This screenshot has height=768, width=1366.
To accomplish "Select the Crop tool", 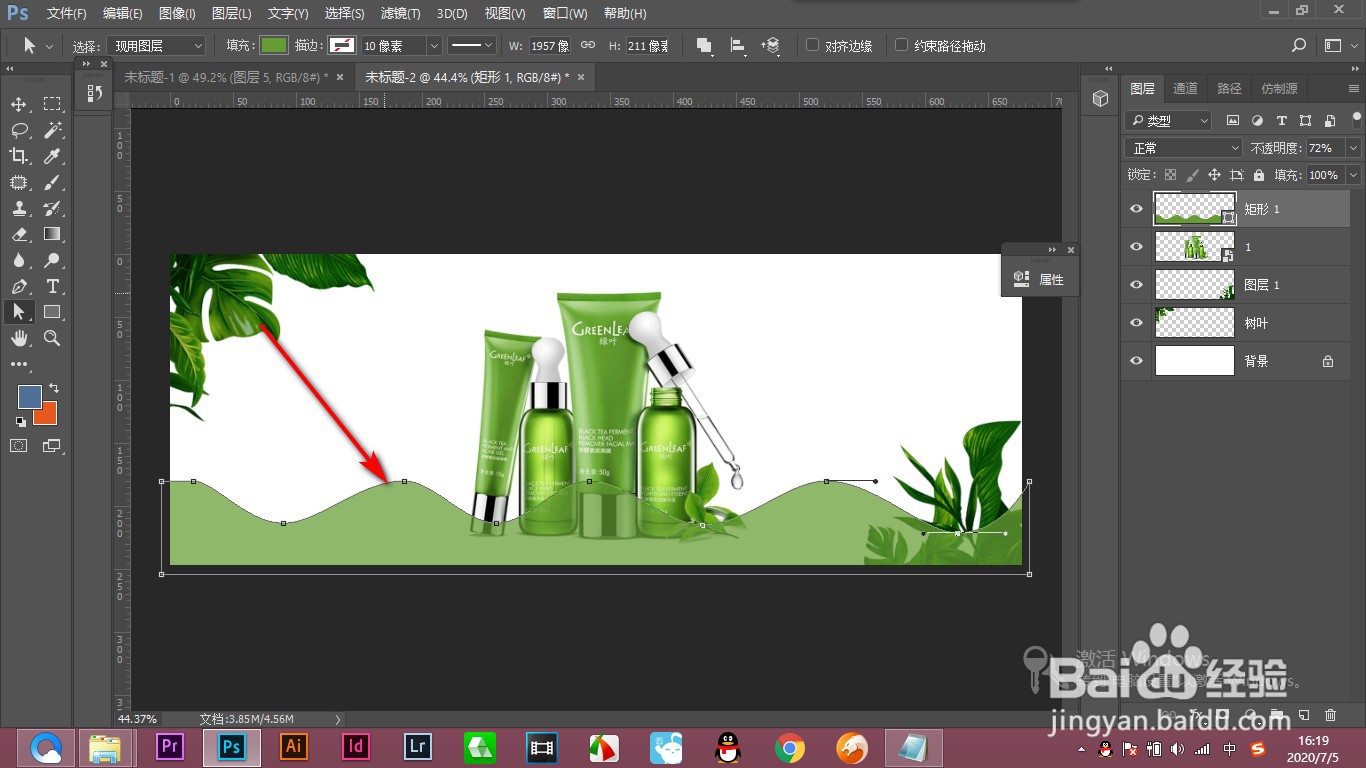I will [x=19, y=156].
